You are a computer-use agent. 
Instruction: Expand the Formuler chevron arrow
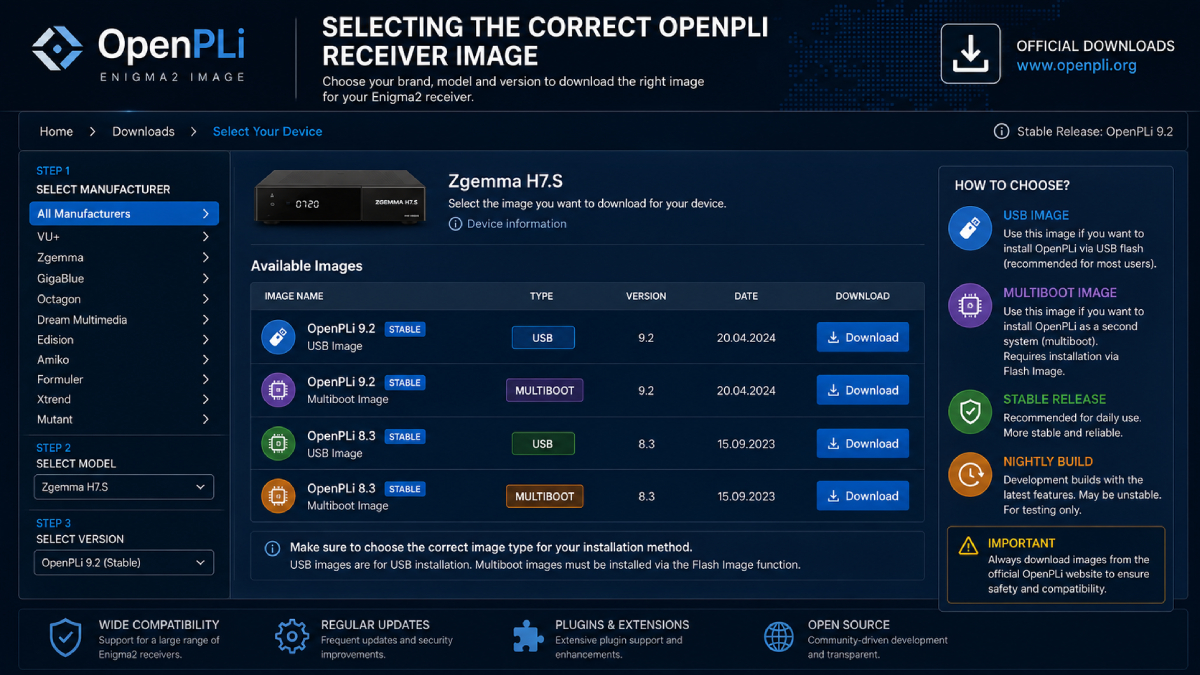tap(205, 379)
